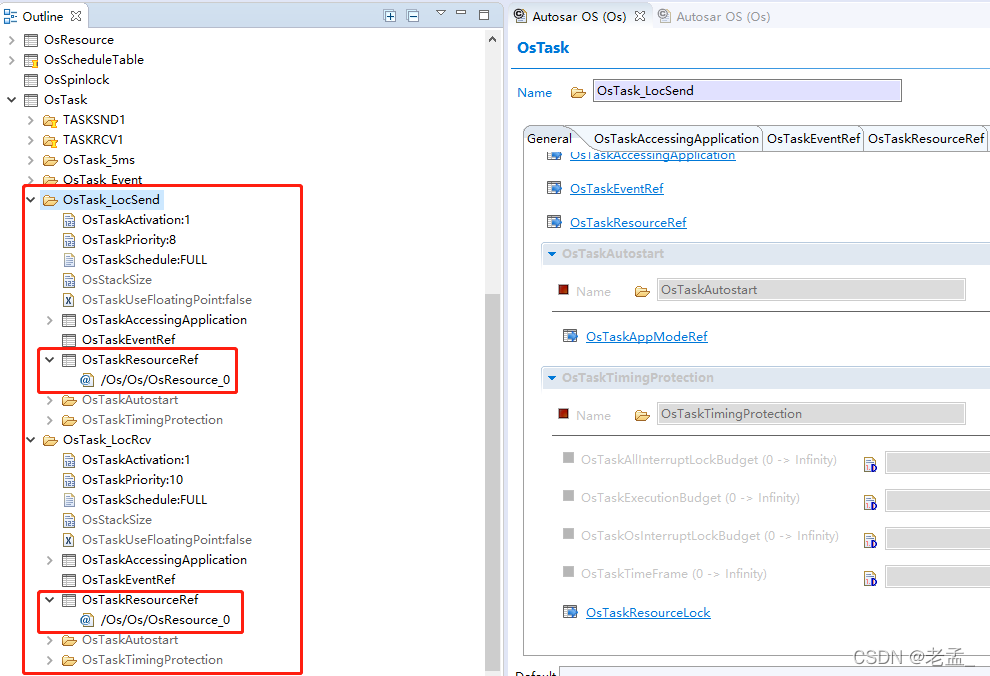990x676 pixels.
Task: Click the derived-value icon for OsTaskExecutionBudget
Action: [870, 502]
